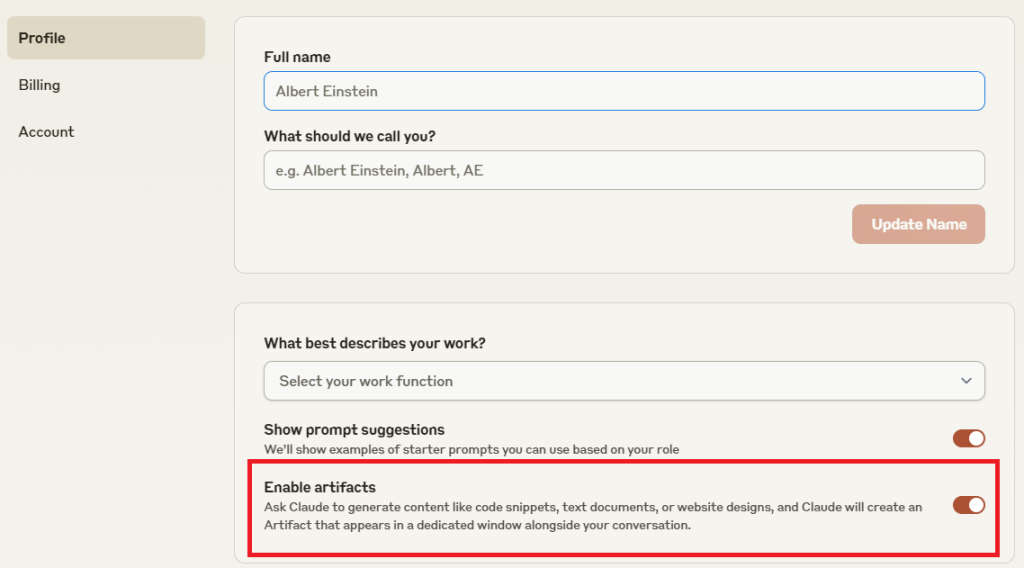Image resolution: width=1024 pixels, height=568 pixels.
Task: Click the 'Show prompt suggestions' heading
Action: coord(354,430)
